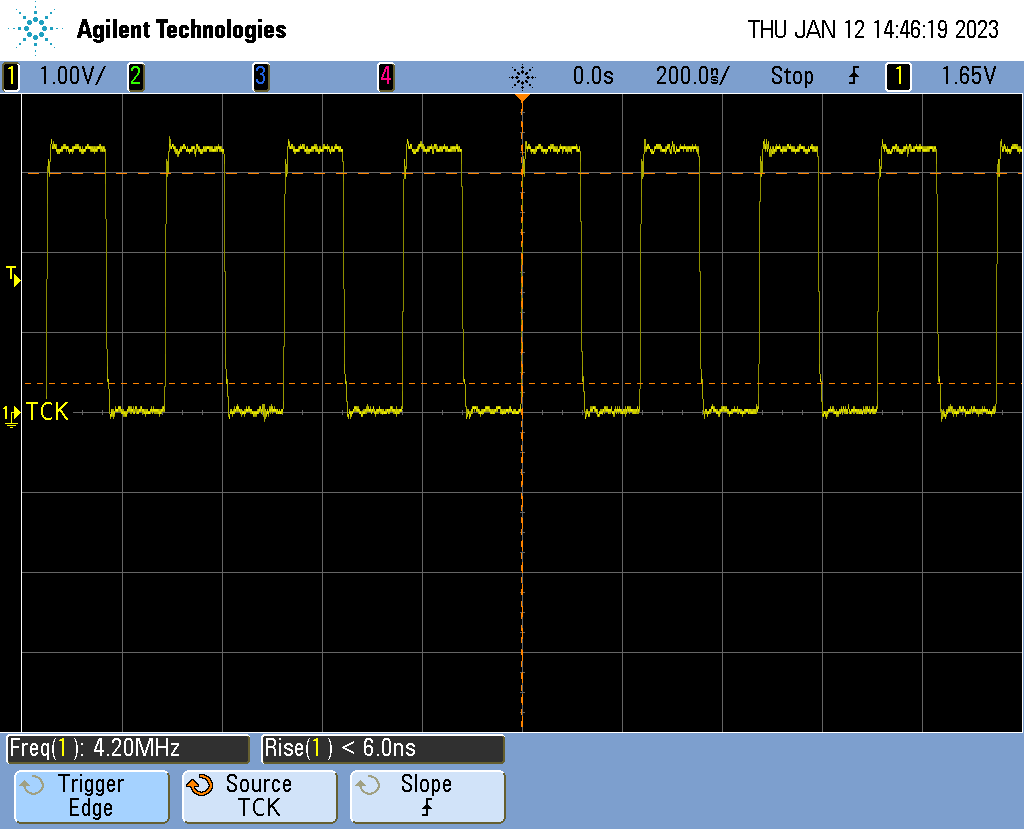Toggle channel 2 green indicator
Screen dimensions: 1024x829
(135, 76)
